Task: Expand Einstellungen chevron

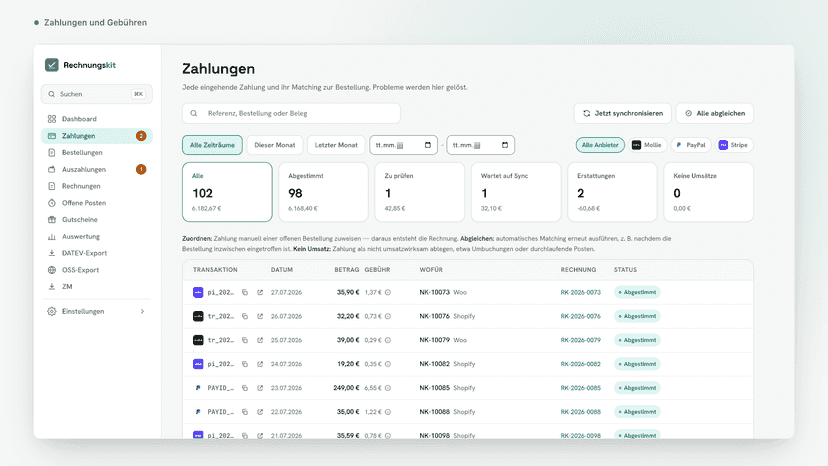Action: (142, 312)
